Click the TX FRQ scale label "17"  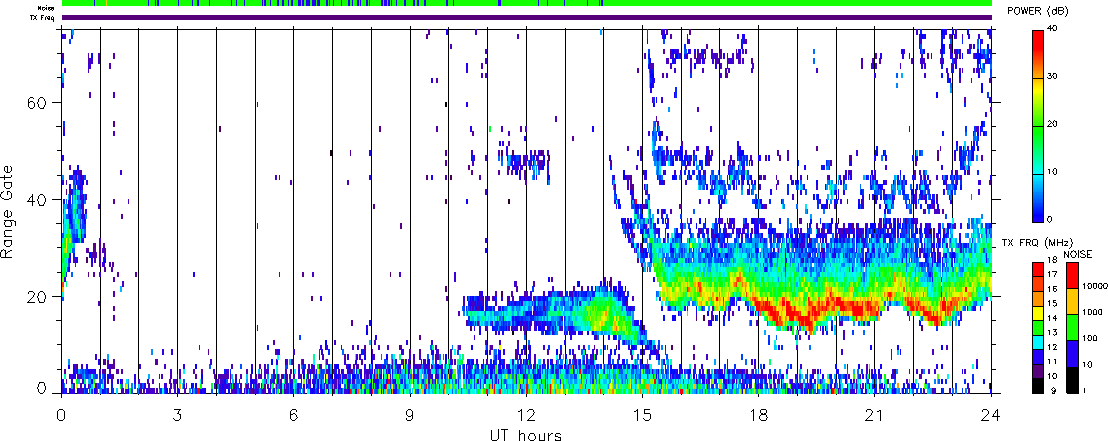[x=1052, y=275]
